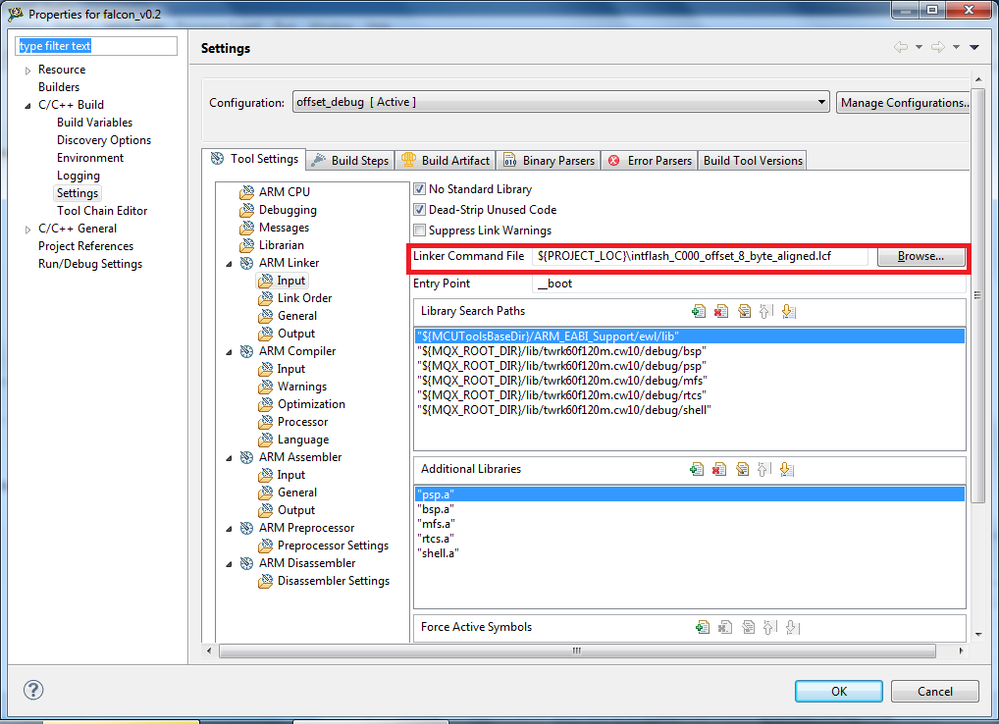This screenshot has width=999, height=724.
Task: Click the Cancel button
Action: click(x=935, y=691)
